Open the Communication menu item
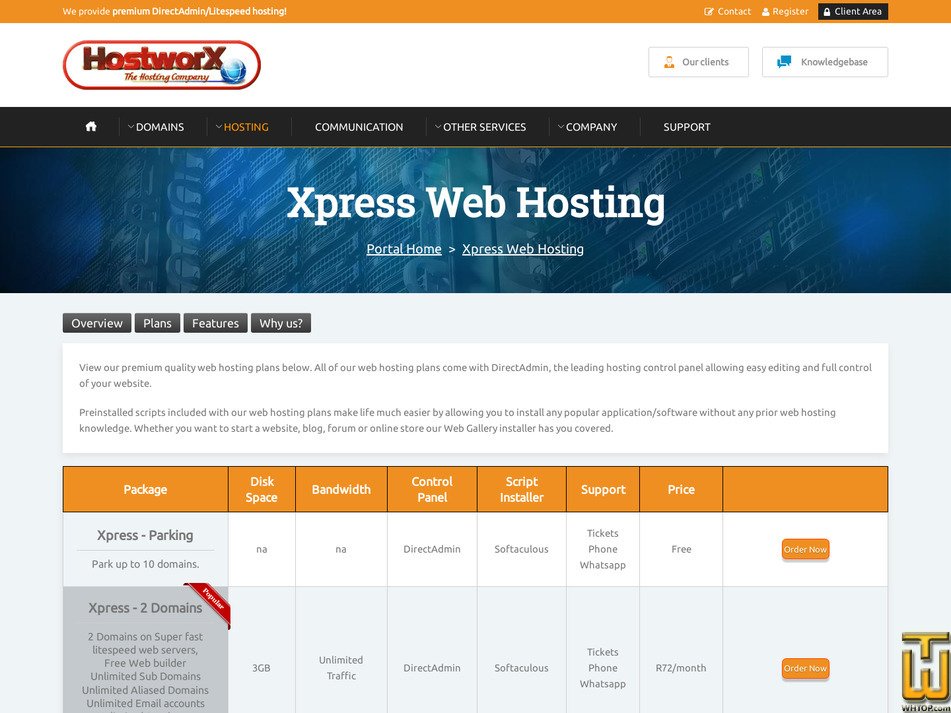 pyautogui.click(x=359, y=127)
